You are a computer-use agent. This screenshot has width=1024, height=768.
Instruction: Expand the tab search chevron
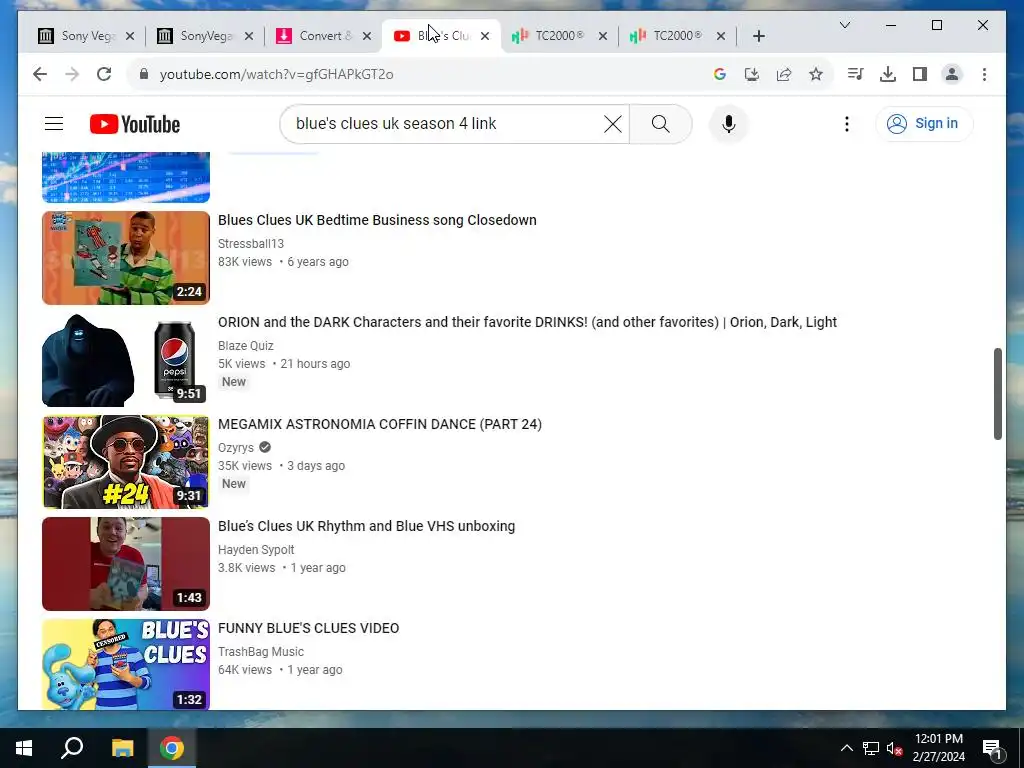tap(844, 25)
